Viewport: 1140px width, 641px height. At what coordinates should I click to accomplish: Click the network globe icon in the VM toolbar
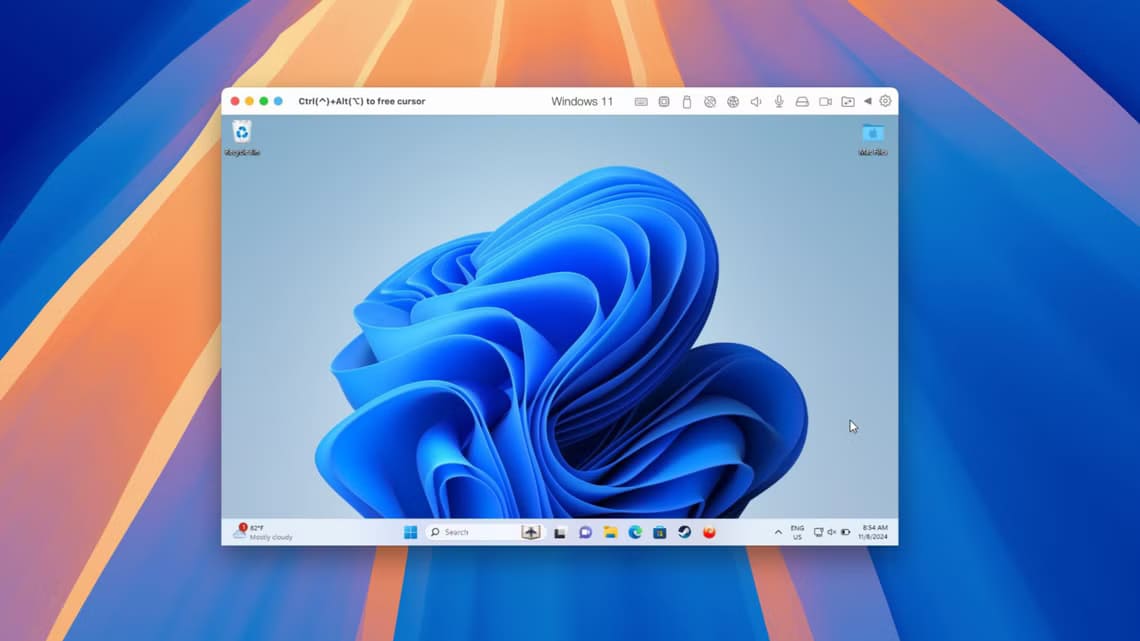click(733, 101)
